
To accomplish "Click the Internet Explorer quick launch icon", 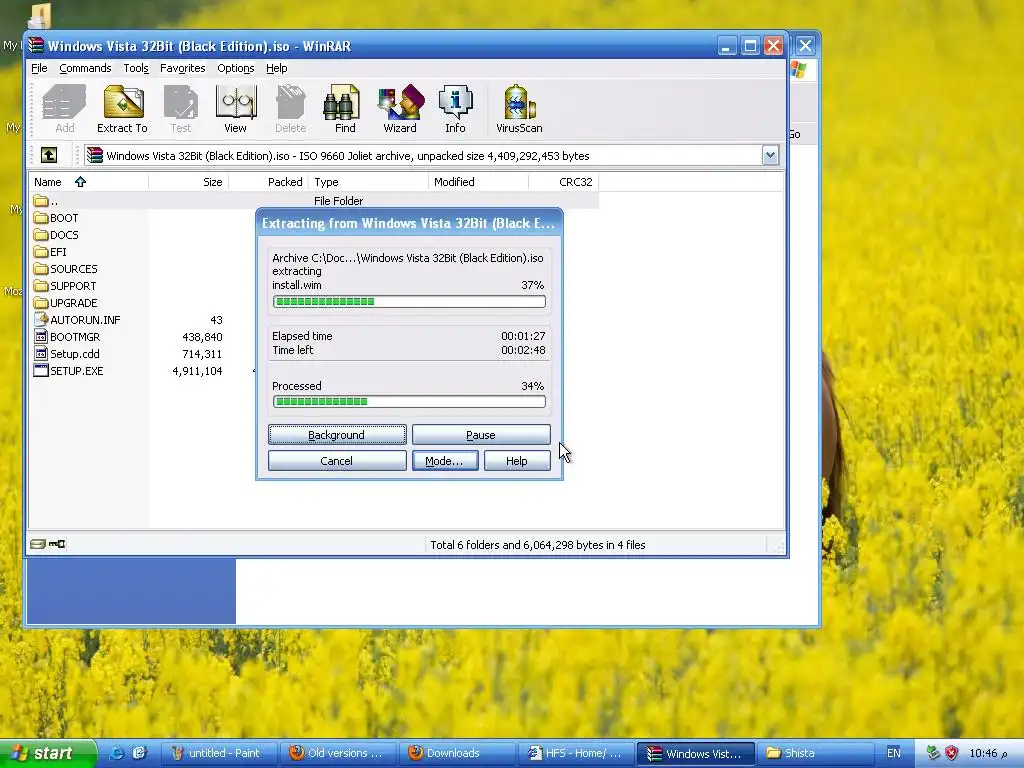I will click(117, 753).
